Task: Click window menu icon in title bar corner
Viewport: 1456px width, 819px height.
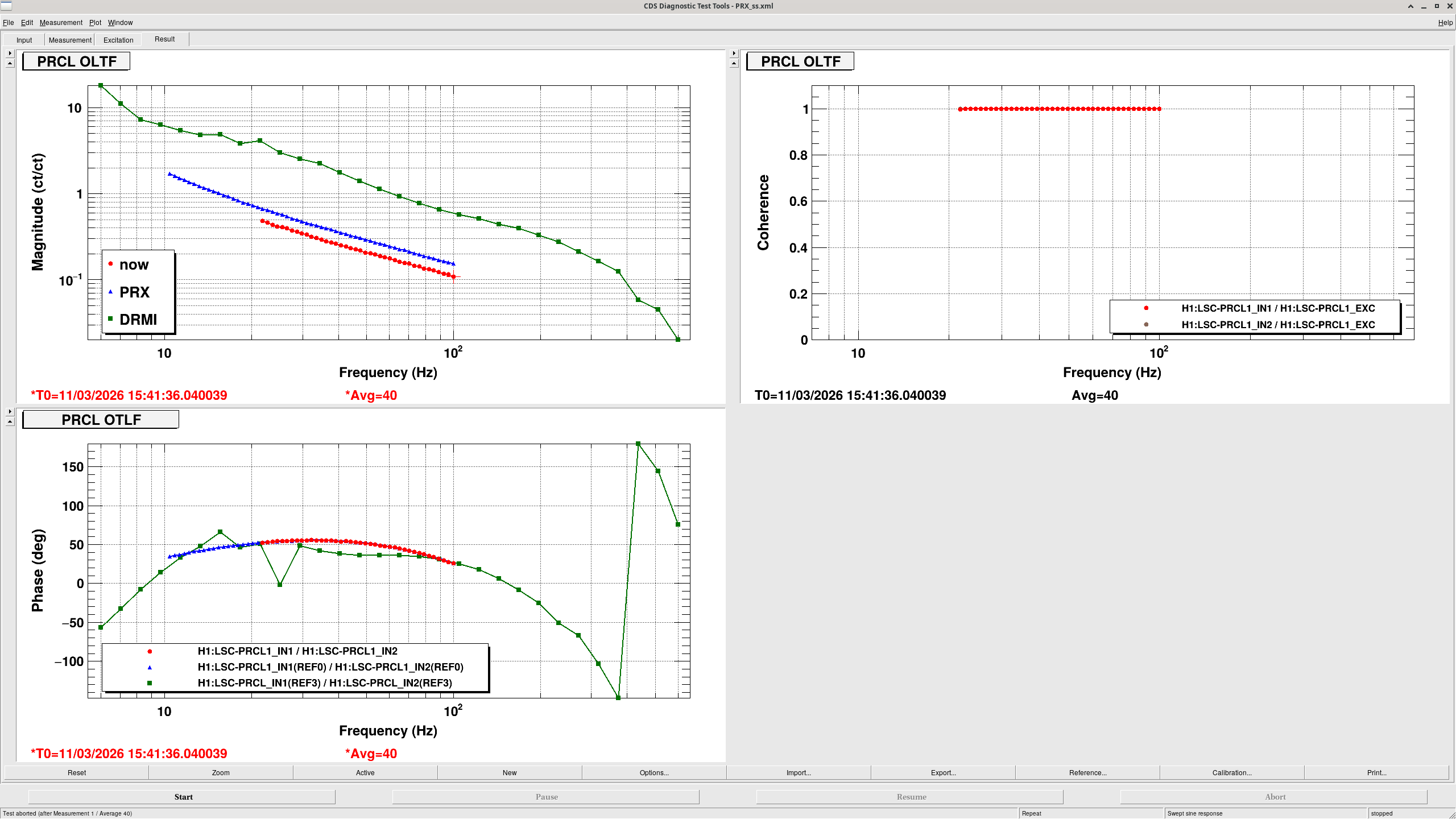Action: tap(6, 6)
